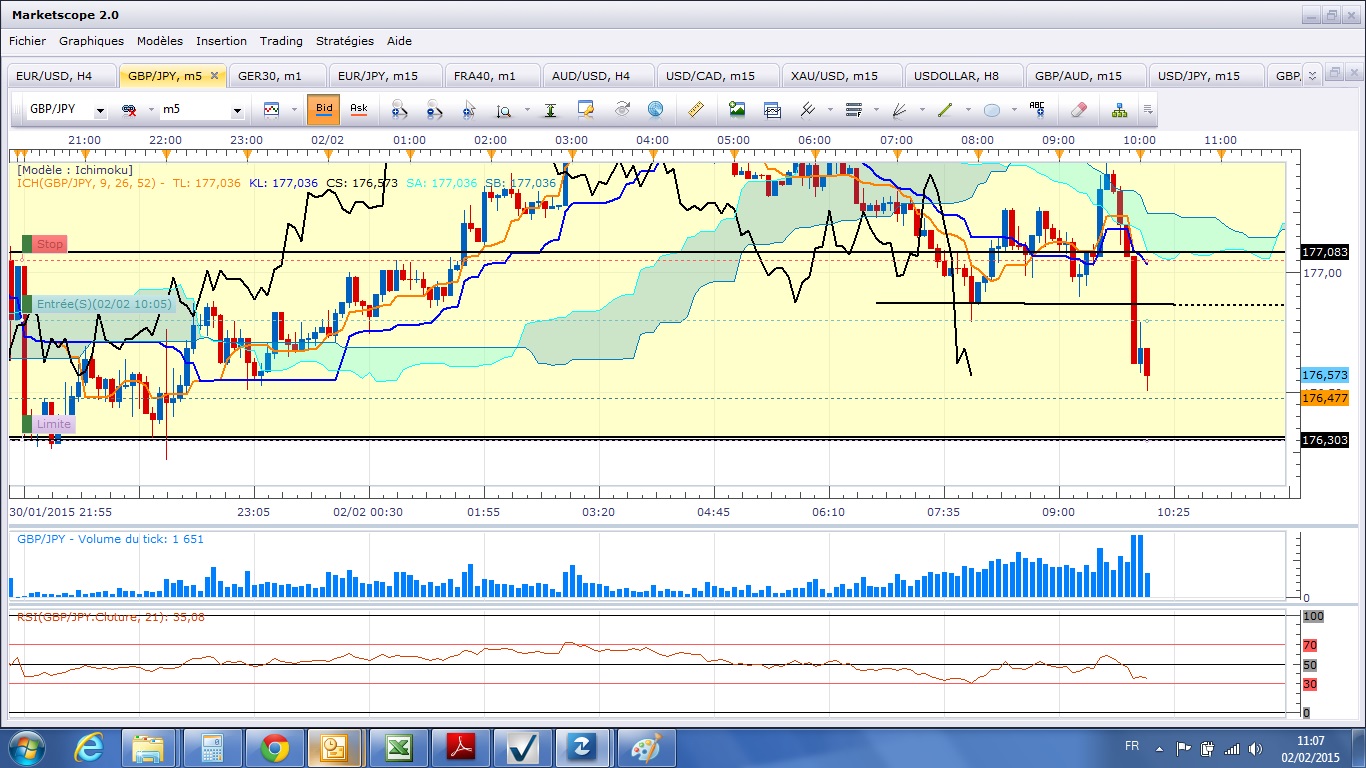Select the ABC text label tool
Viewport: 1366px width, 768px height.
(x=1037, y=109)
